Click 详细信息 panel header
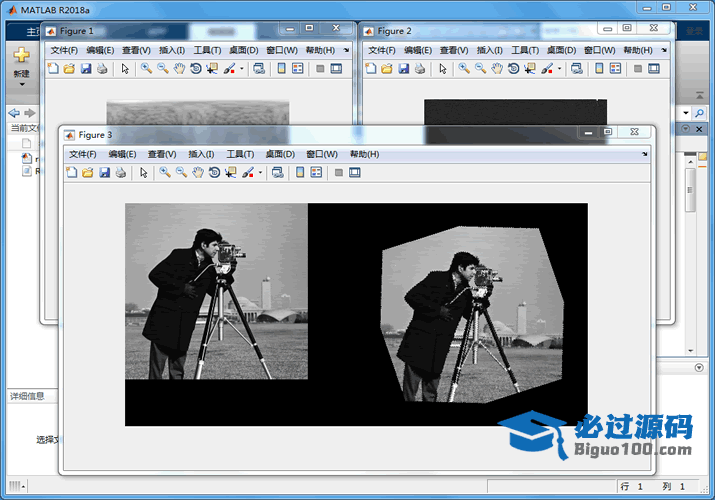This screenshot has height=500, width=715. pos(27,396)
